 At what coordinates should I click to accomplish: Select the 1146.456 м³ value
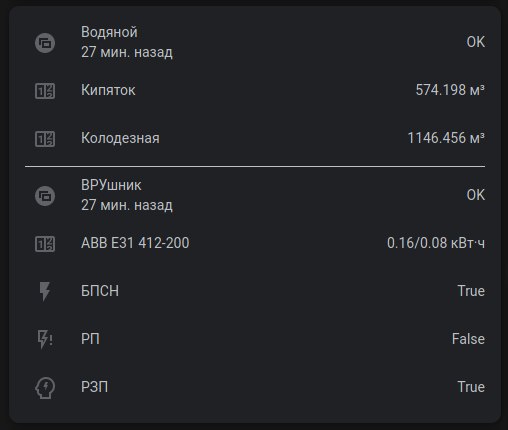(x=446, y=138)
